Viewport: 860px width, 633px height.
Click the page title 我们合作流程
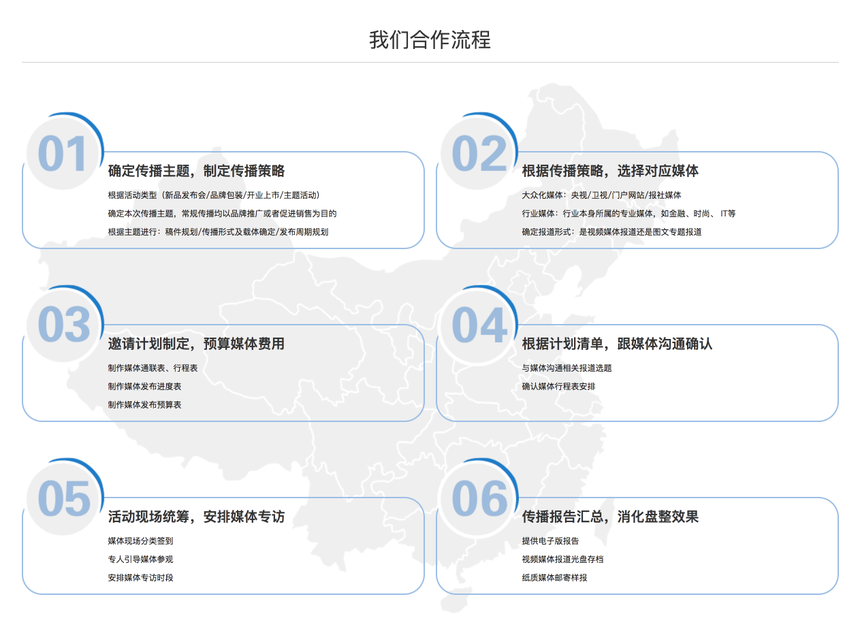pyautogui.click(x=430, y=39)
